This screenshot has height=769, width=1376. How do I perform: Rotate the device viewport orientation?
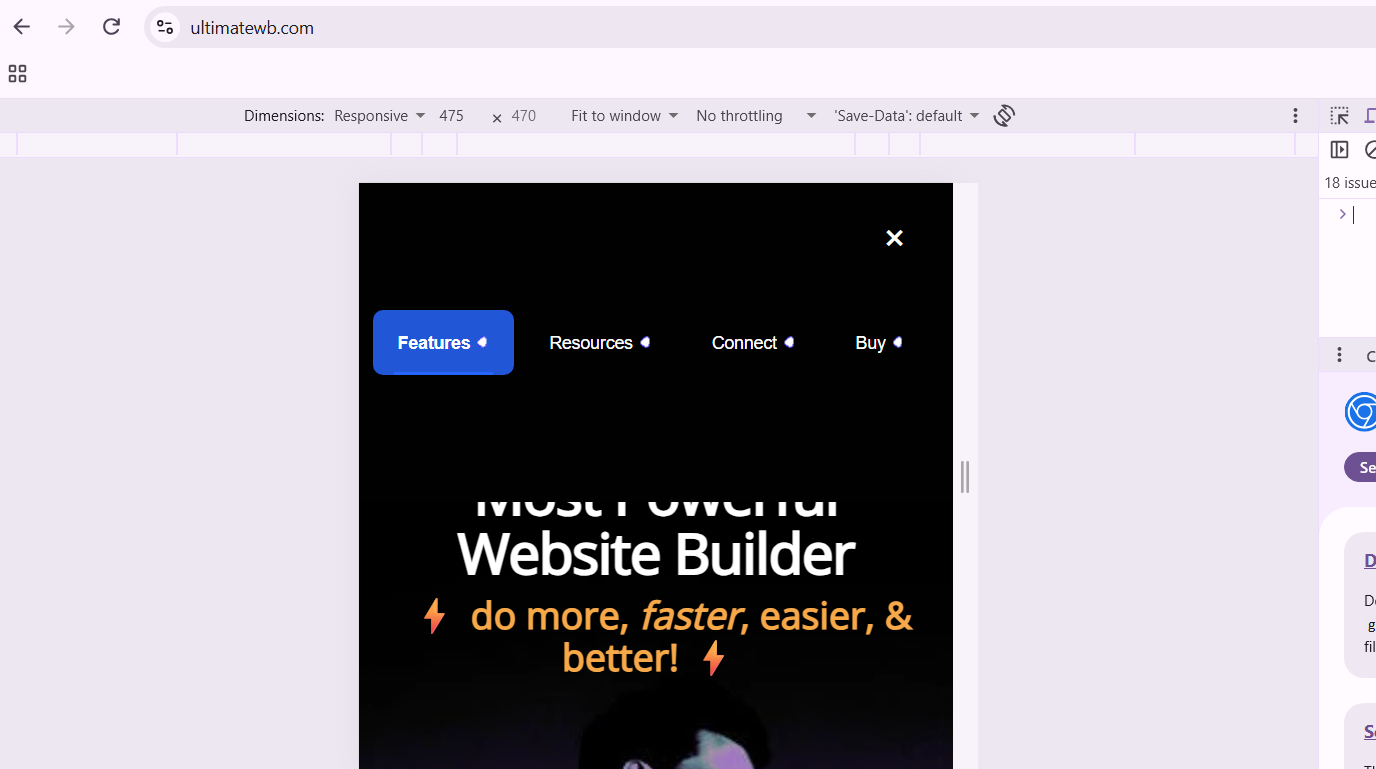pyautogui.click(x=1004, y=115)
